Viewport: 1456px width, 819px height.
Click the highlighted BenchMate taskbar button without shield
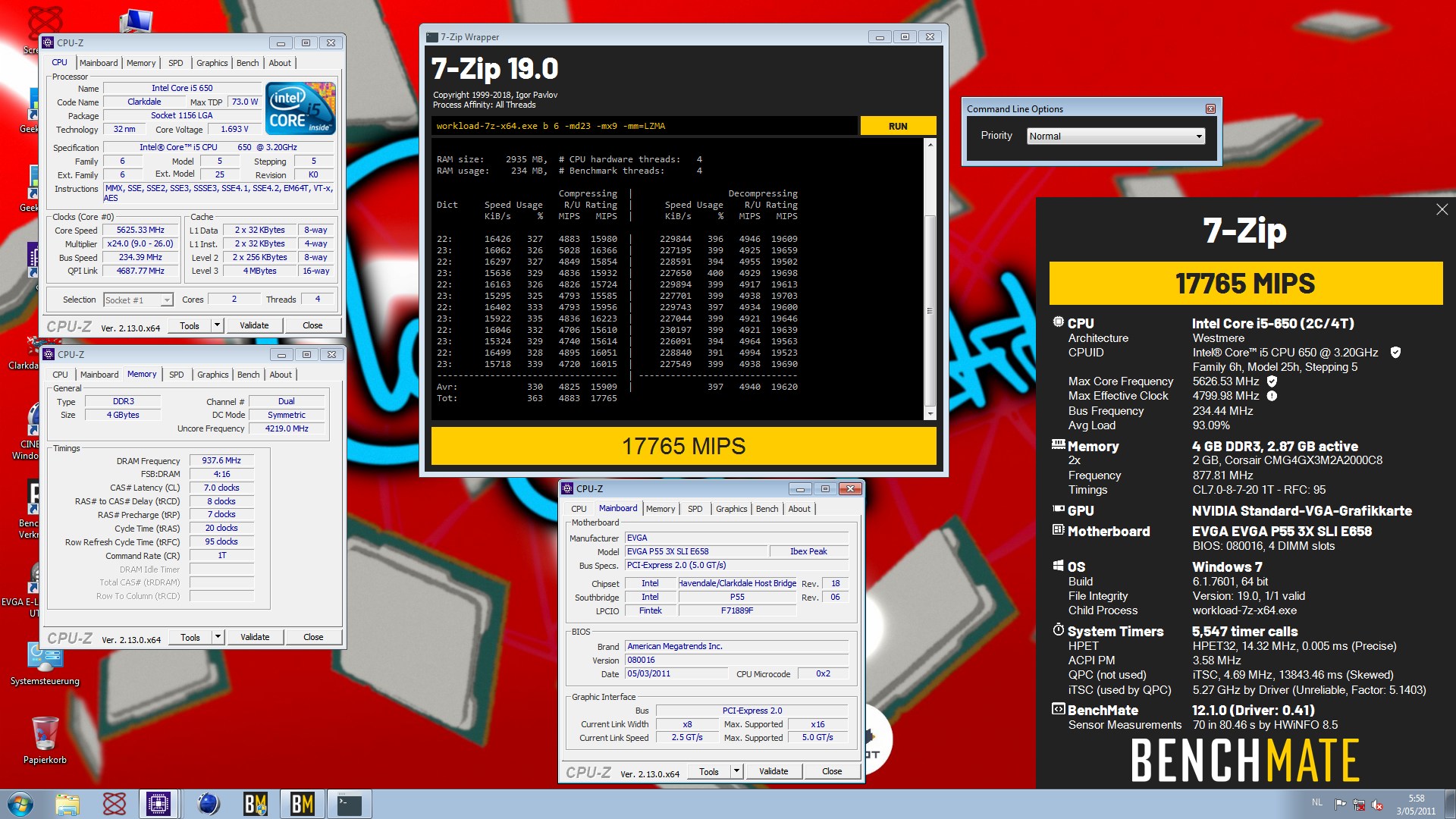click(302, 804)
